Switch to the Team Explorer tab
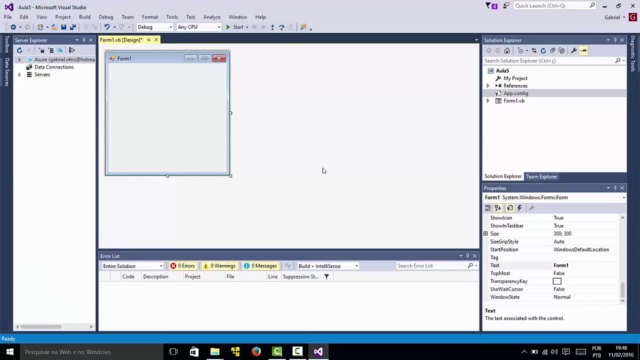The width and height of the screenshot is (640, 360). coord(541,176)
